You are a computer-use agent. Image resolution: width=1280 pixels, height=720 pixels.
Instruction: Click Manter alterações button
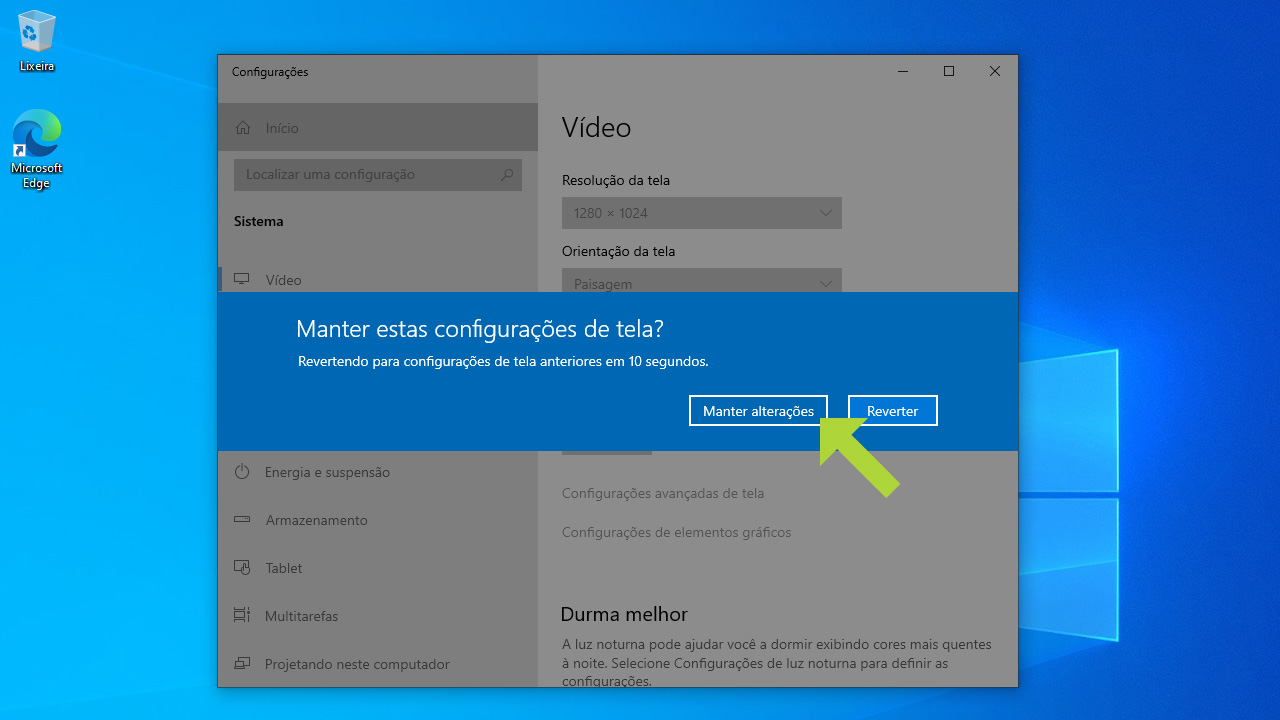[x=758, y=411]
